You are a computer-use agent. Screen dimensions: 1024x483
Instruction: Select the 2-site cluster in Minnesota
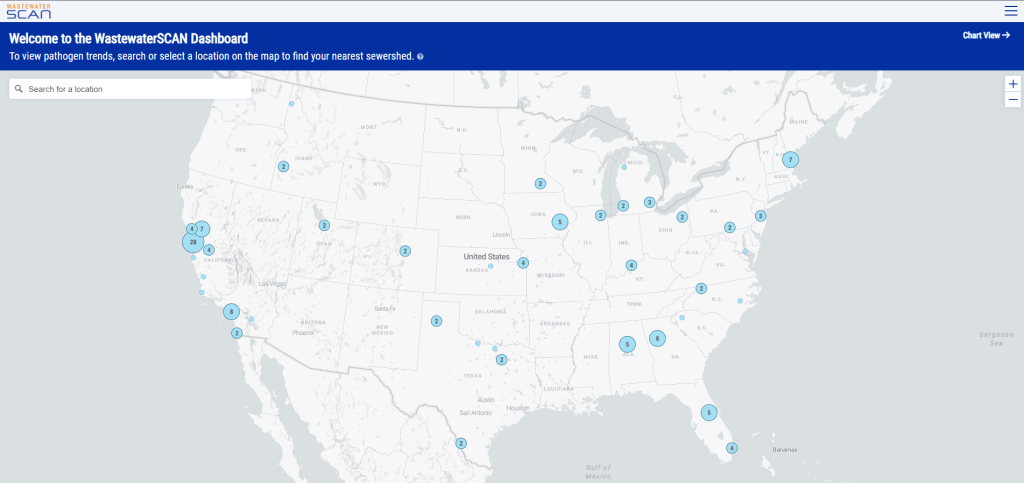[540, 183]
